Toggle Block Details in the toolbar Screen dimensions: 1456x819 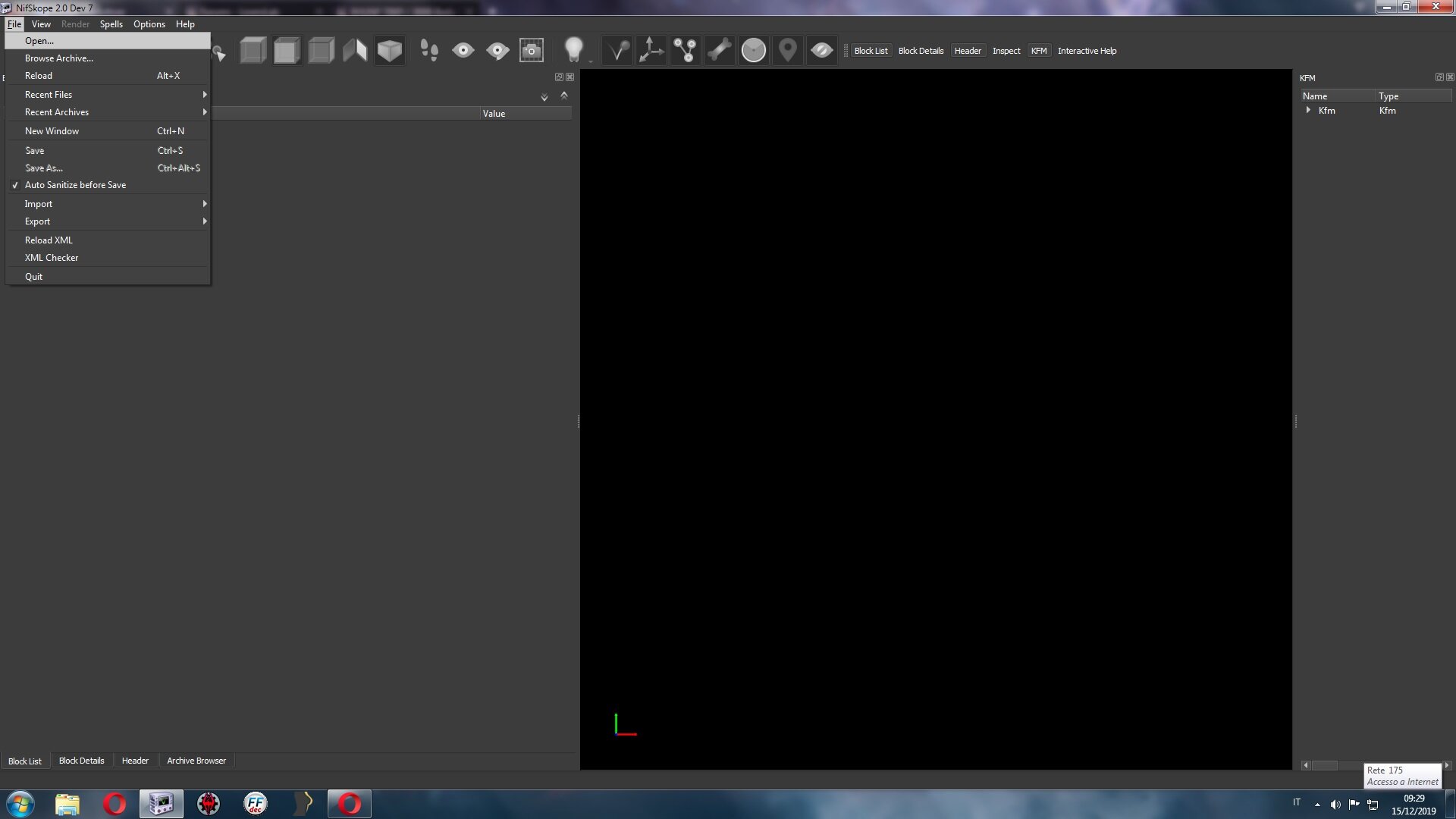[921, 51]
